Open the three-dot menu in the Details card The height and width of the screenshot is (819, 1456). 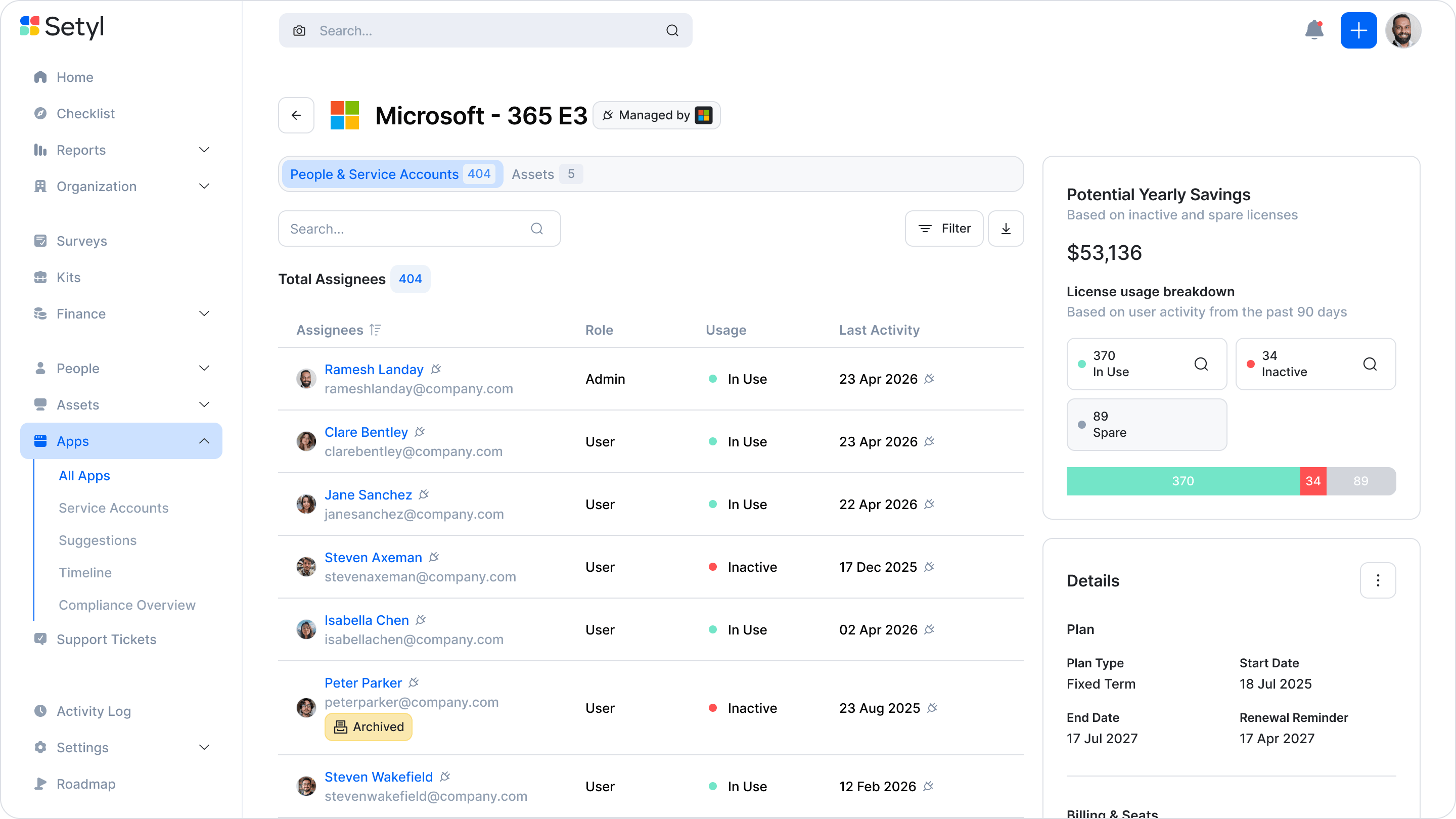click(x=1378, y=580)
